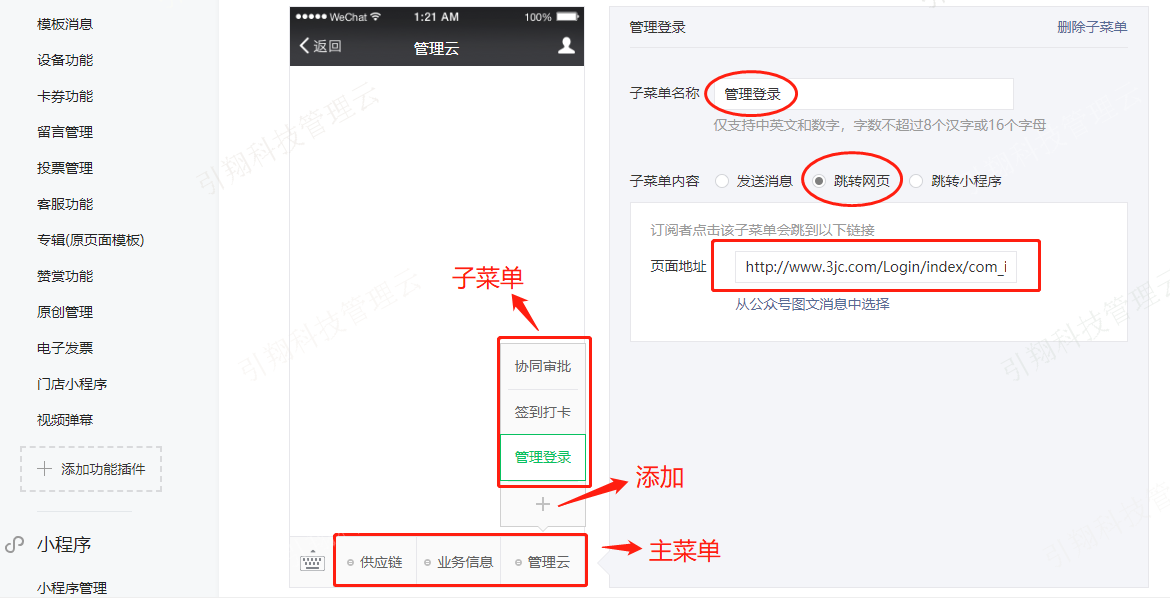Click the back chevron in phone preview

tap(304, 46)
